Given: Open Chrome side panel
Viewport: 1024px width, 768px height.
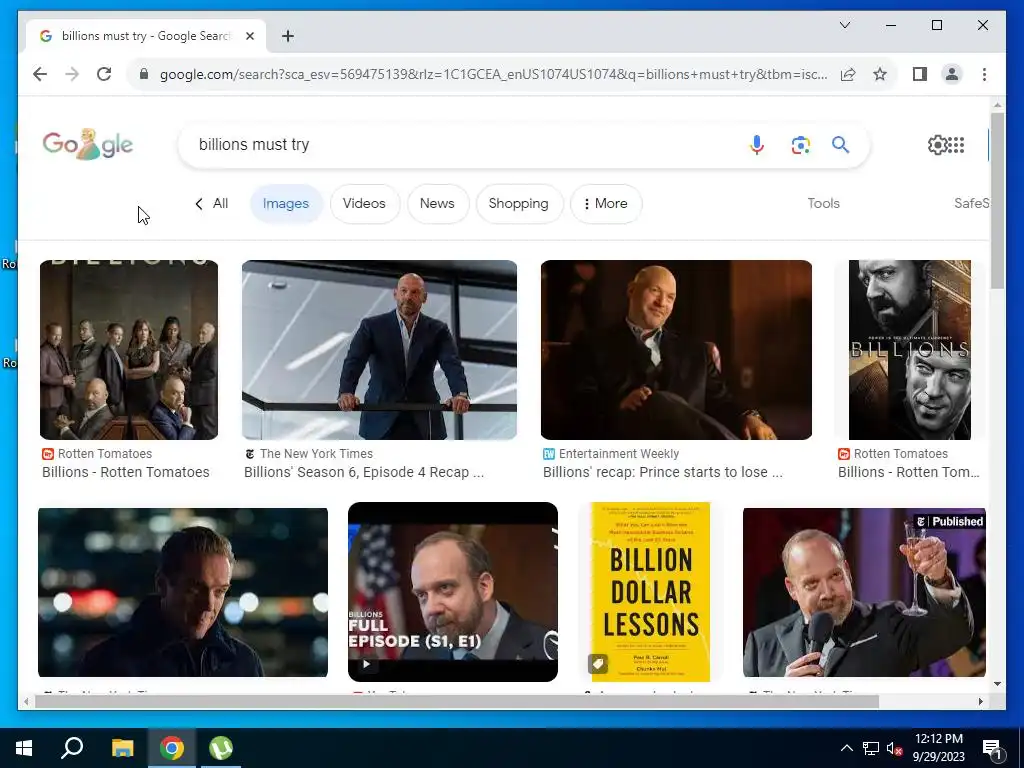Looking at the screenshot, I should pos(920,74).
